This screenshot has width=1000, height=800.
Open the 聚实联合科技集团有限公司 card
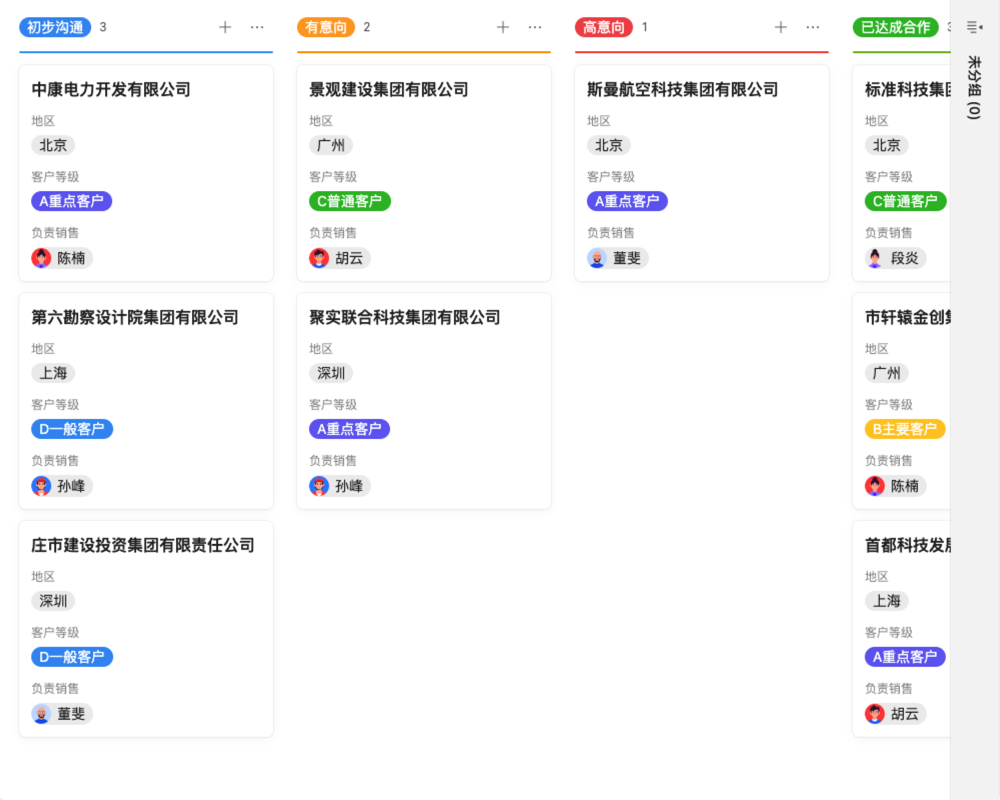point(403,318)
